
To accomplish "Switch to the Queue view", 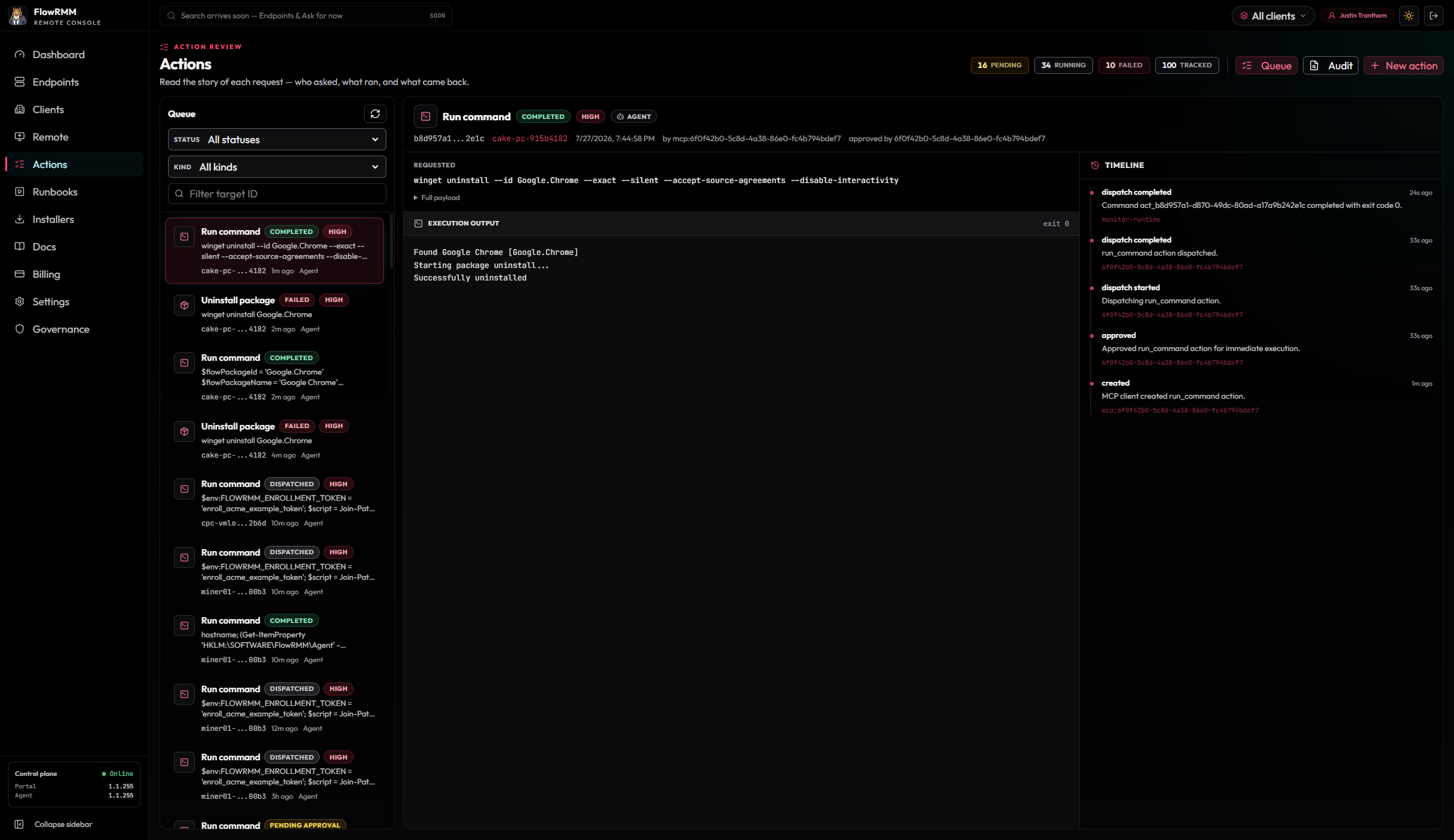I will coord(1266,65).
